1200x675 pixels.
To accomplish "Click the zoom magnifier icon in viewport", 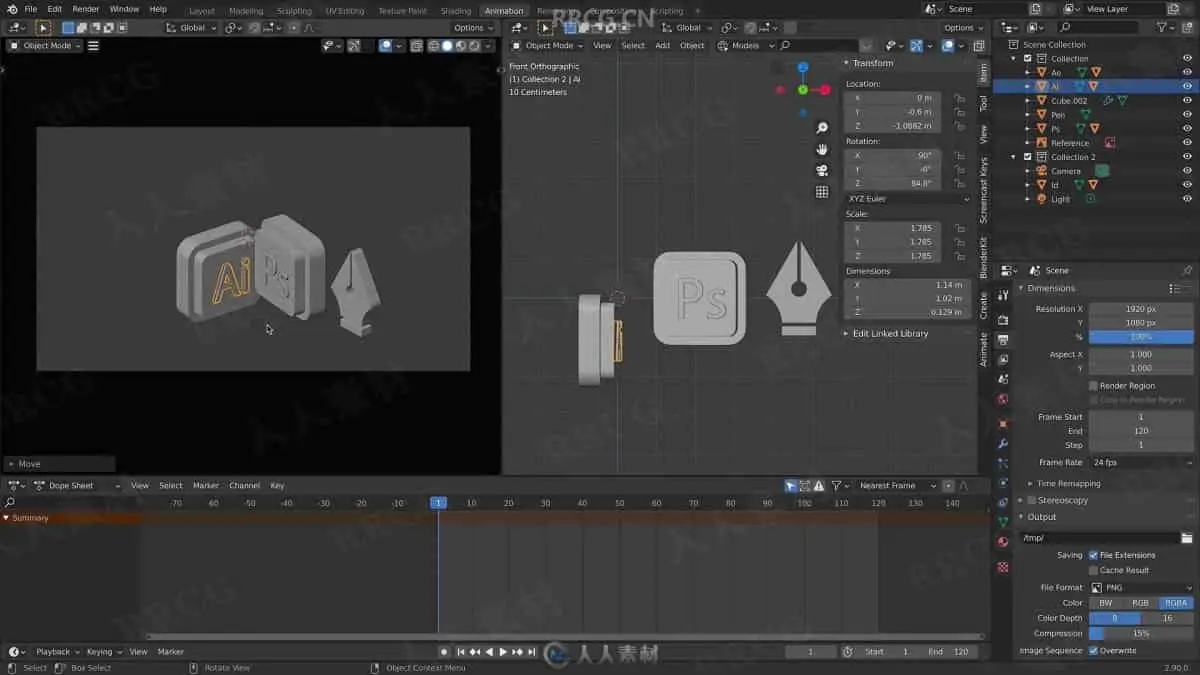I will 822,128.
